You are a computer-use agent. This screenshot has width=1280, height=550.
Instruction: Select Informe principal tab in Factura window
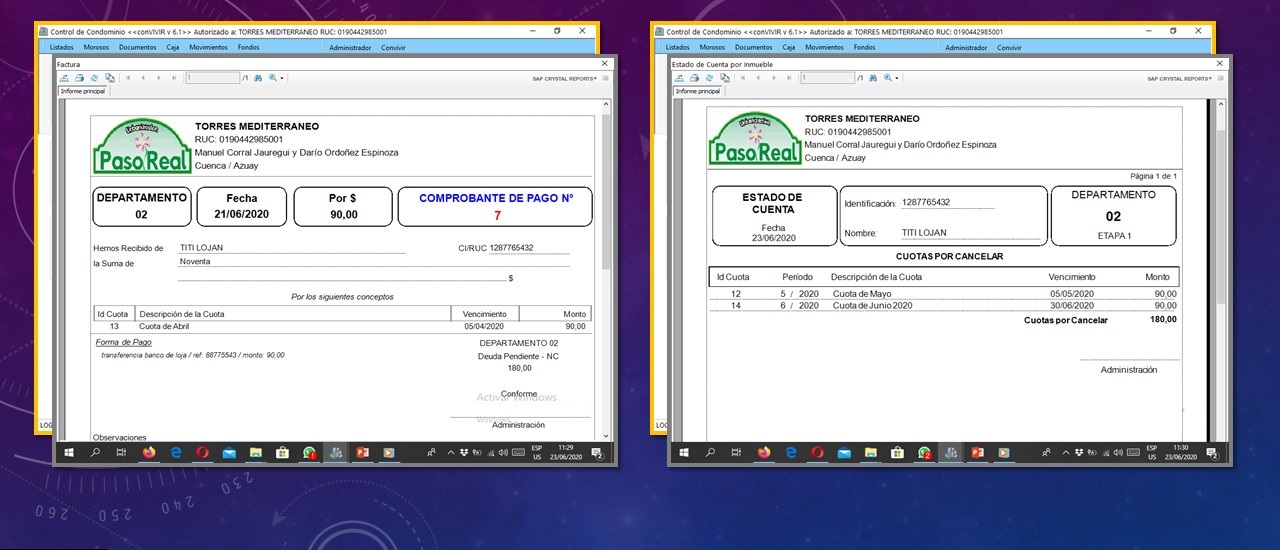tap(83, 91)
